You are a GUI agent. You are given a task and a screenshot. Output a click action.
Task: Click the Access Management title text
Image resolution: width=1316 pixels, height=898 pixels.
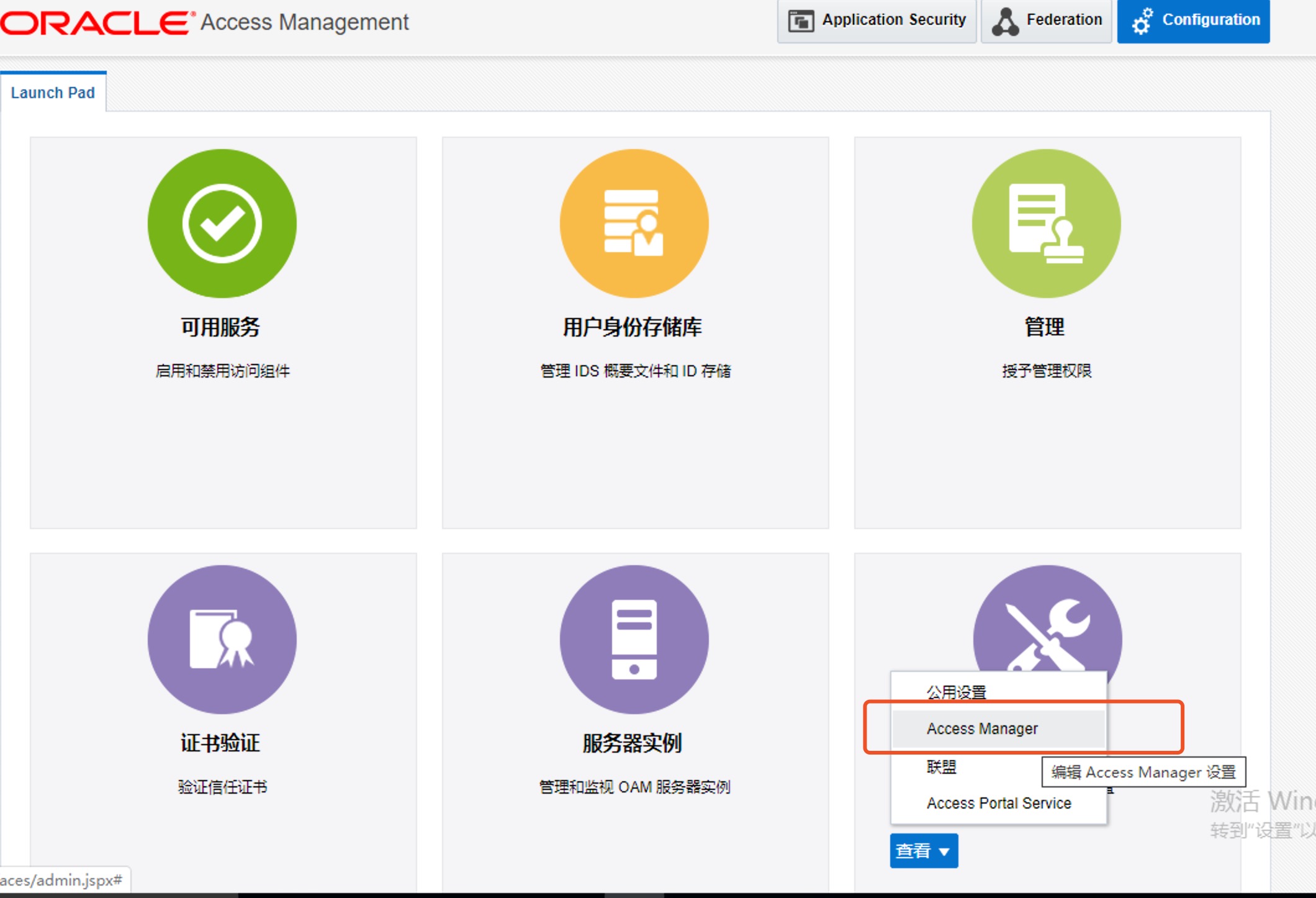pos(304,22)
